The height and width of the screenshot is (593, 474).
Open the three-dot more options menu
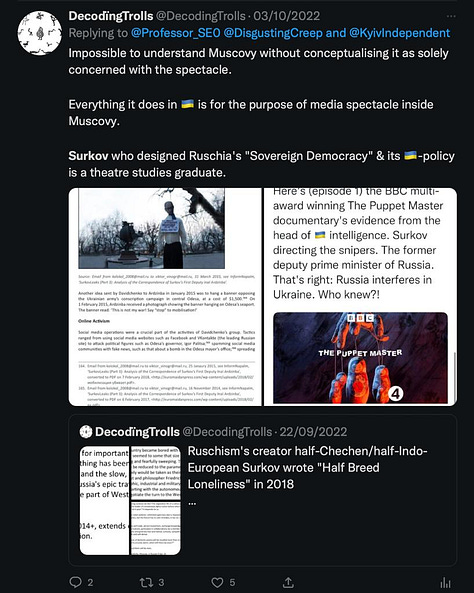point(451,16)
